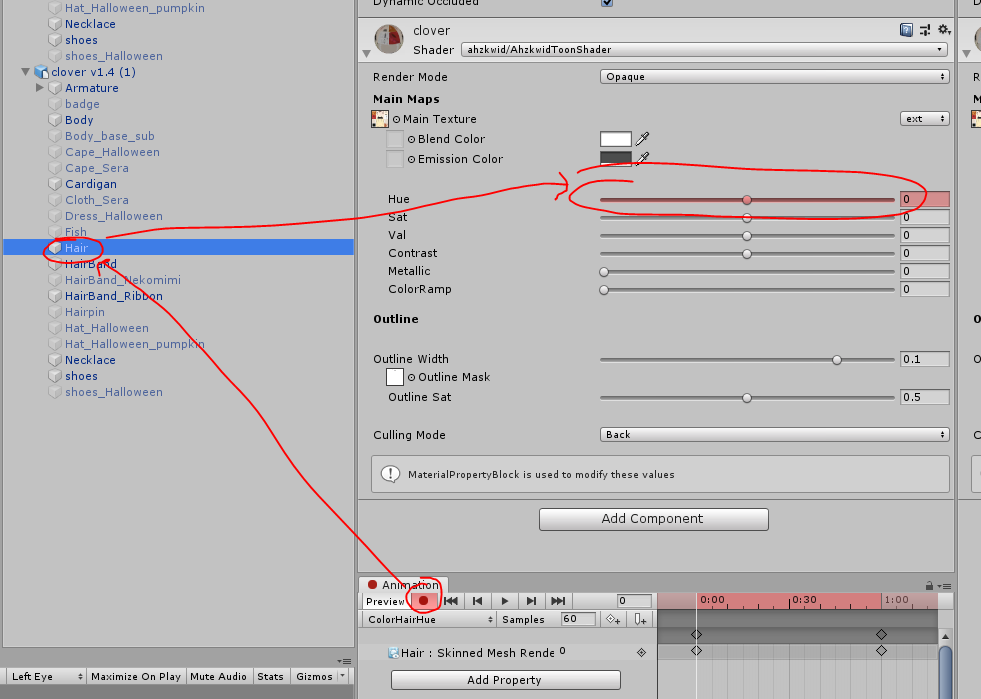Click Add Component button
Image resolution: width=981 pixels, height=699 pixels.
tap(654, 519)
